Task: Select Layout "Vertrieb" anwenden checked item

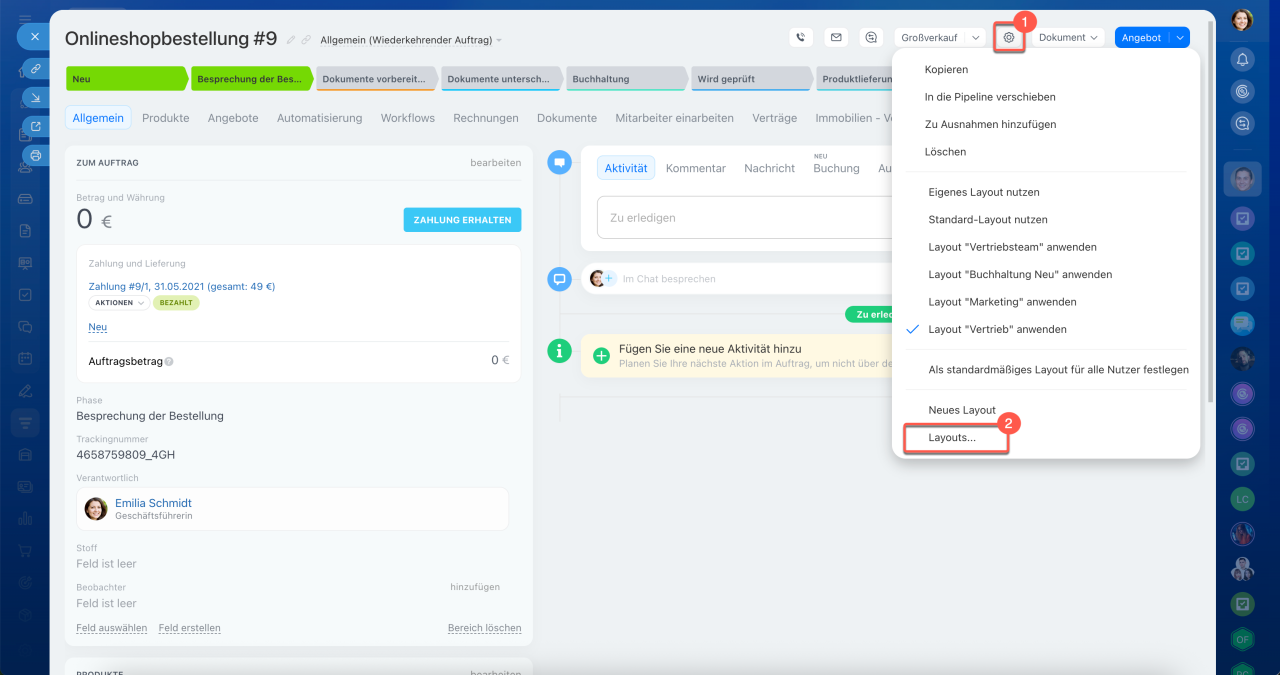Action: pyautogui.click(x=996, y=329)
